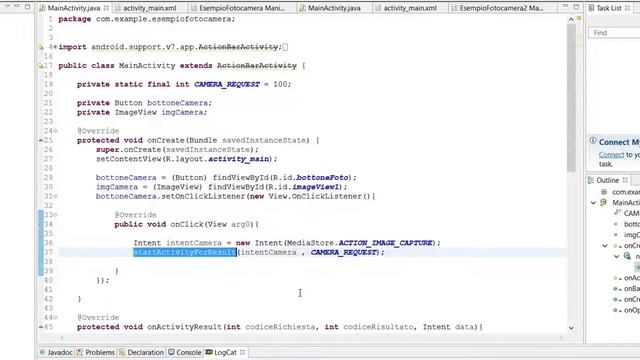This screenshot has height=360, width=640.
Task: Click onActivityResult on line 45
Action: (185, 327)
